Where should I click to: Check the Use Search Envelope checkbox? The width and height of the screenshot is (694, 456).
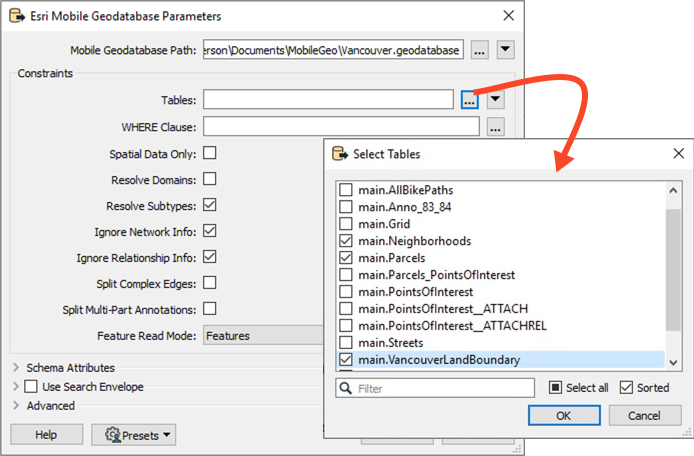coord(31,386)
